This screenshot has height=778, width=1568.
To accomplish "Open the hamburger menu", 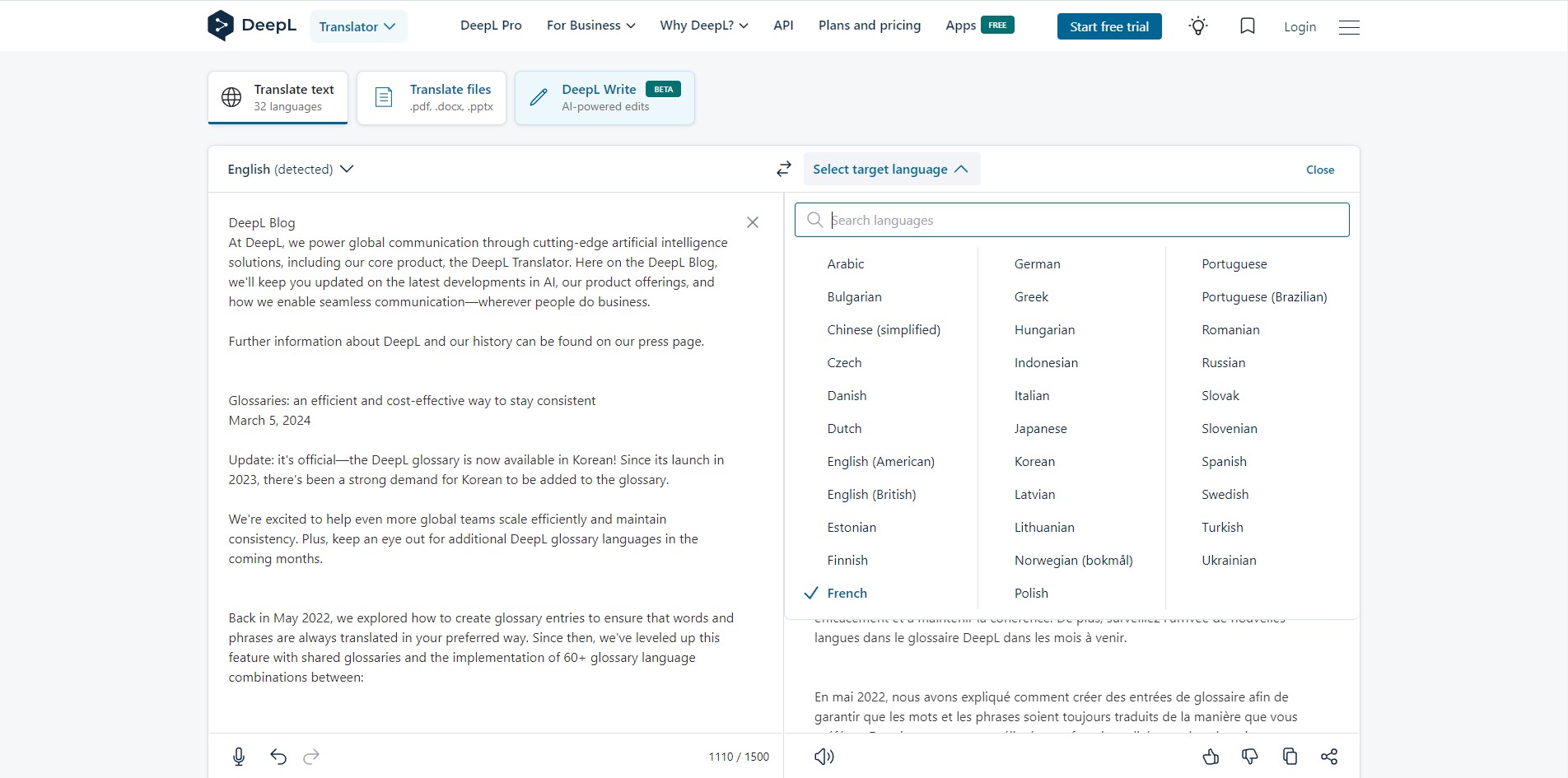I will 1349,27.
